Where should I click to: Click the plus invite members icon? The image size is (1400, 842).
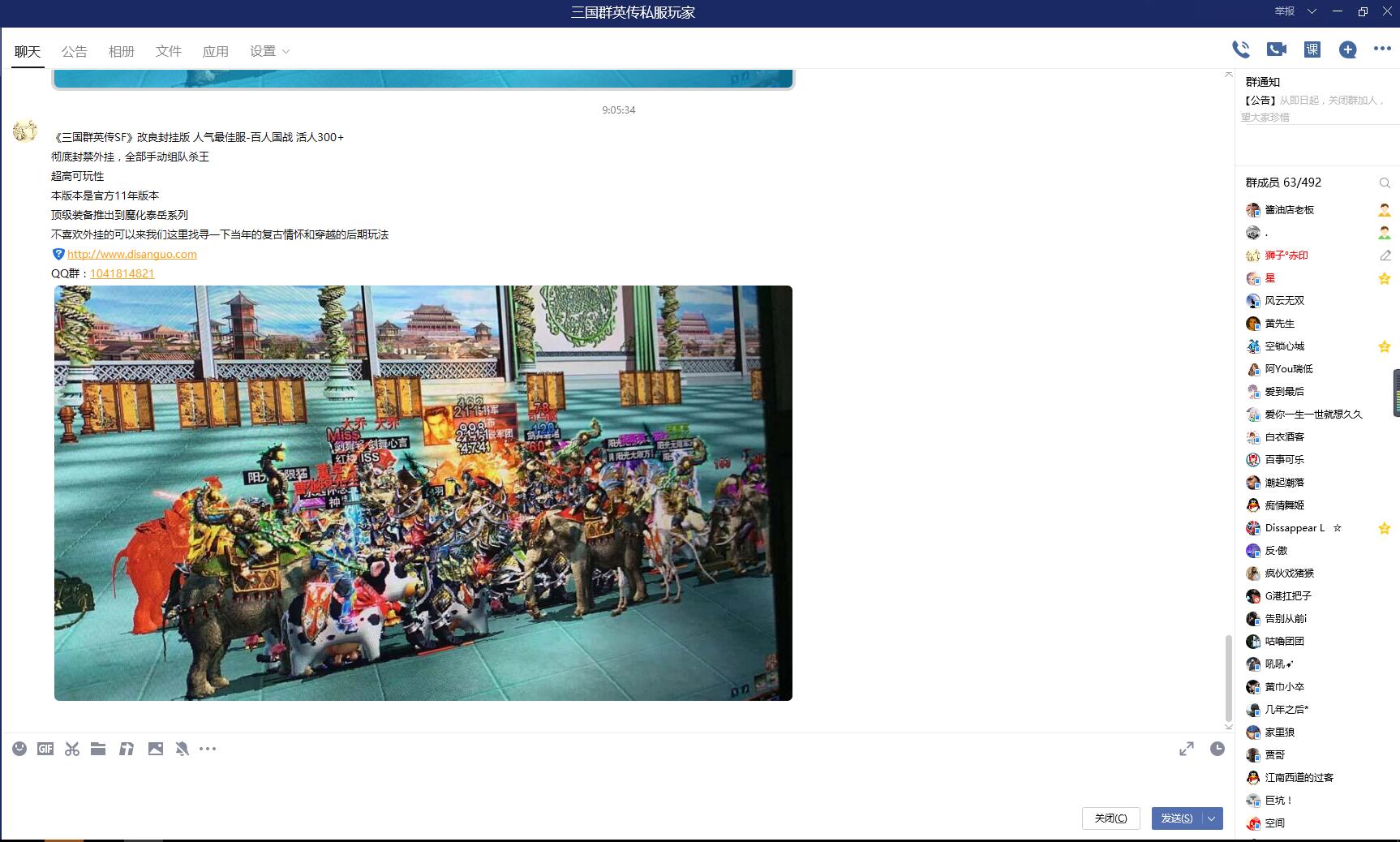pos(1348,49)
